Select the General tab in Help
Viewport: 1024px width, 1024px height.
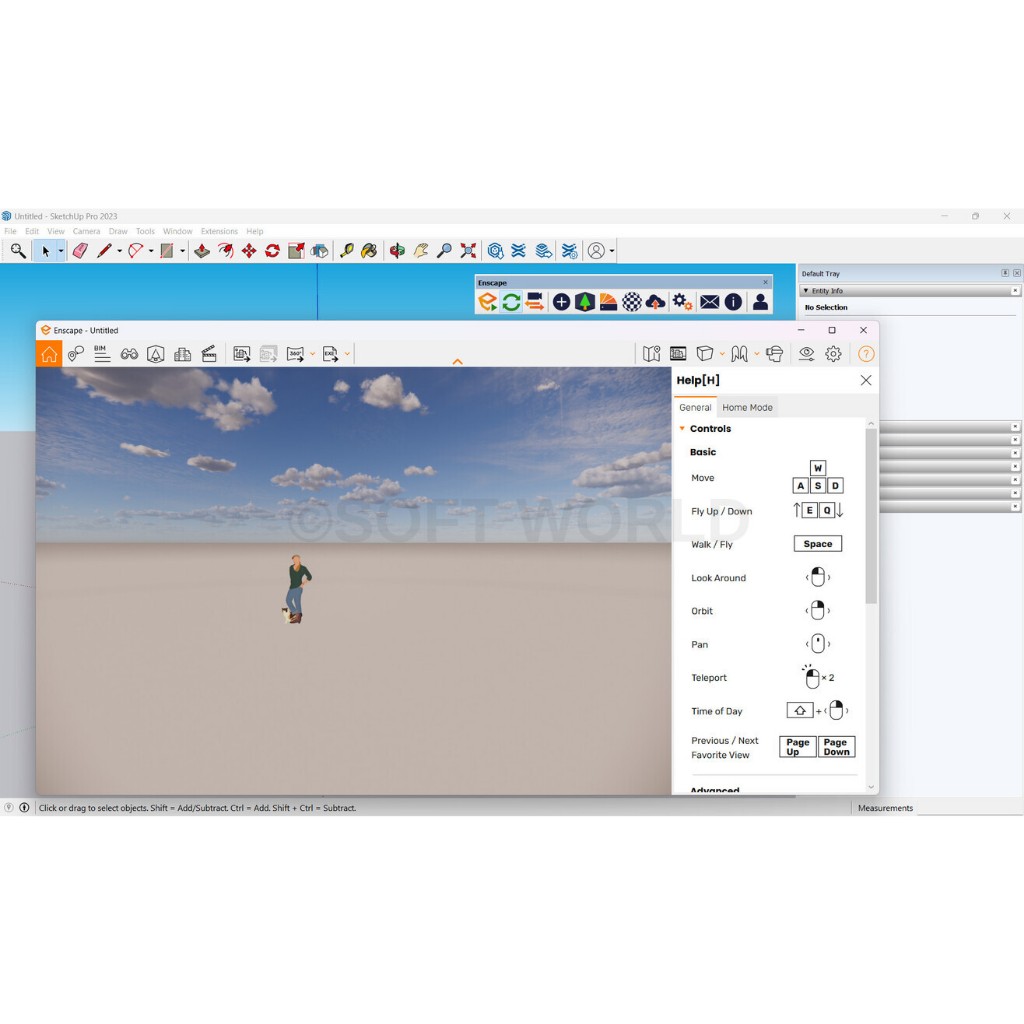tap(695, 408)
